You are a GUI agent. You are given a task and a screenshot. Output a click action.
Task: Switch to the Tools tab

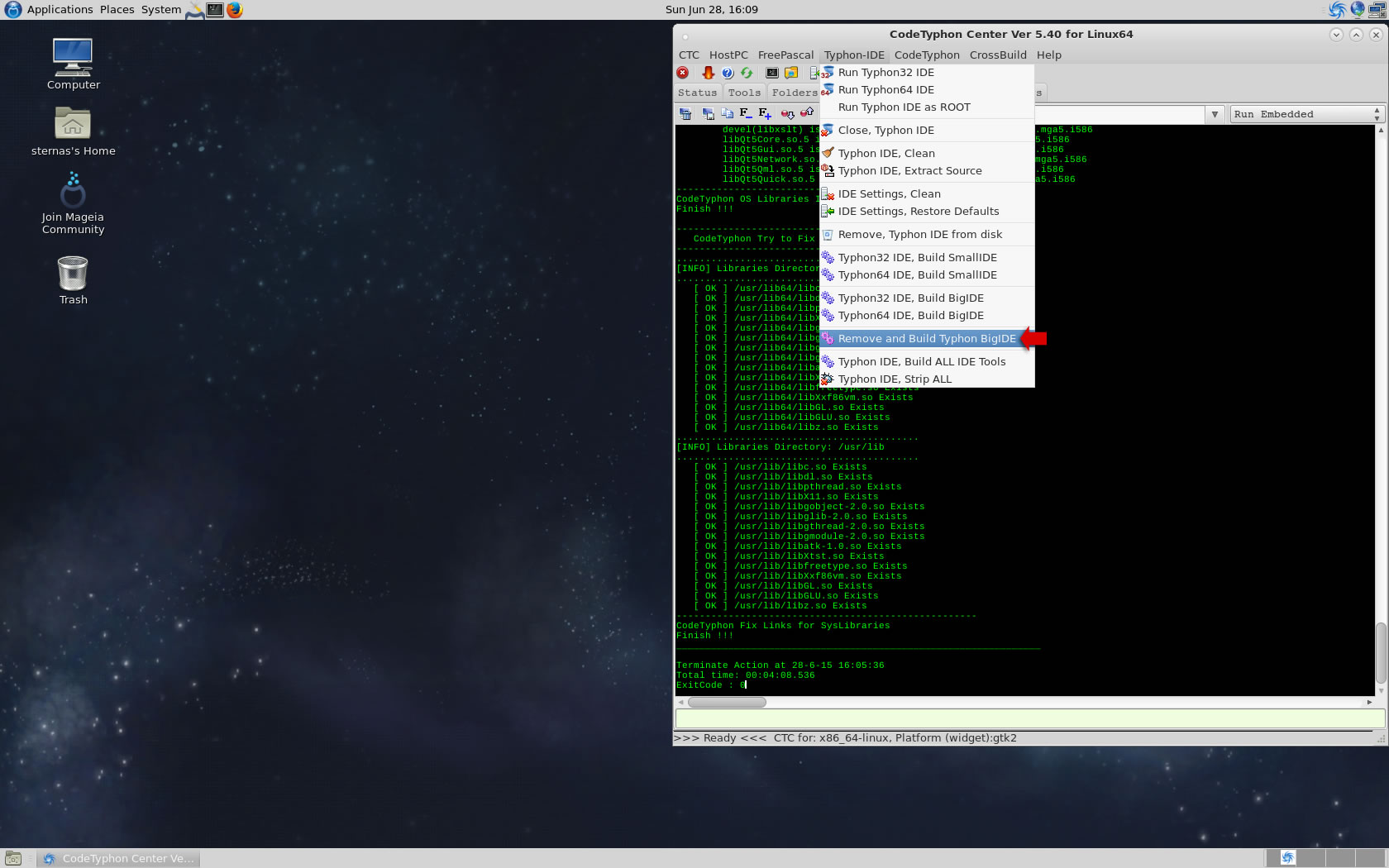(x=744, y=93)
